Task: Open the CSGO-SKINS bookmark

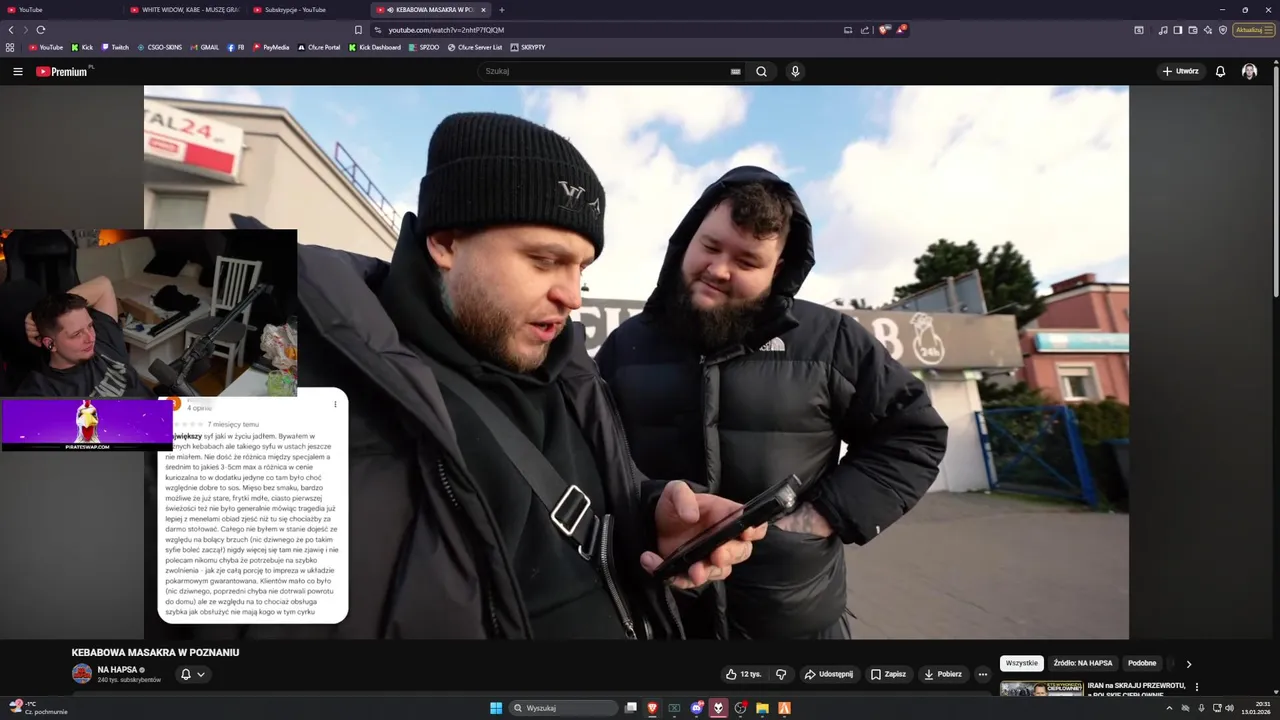Action: pyautogui.click(x=160, y=47)
